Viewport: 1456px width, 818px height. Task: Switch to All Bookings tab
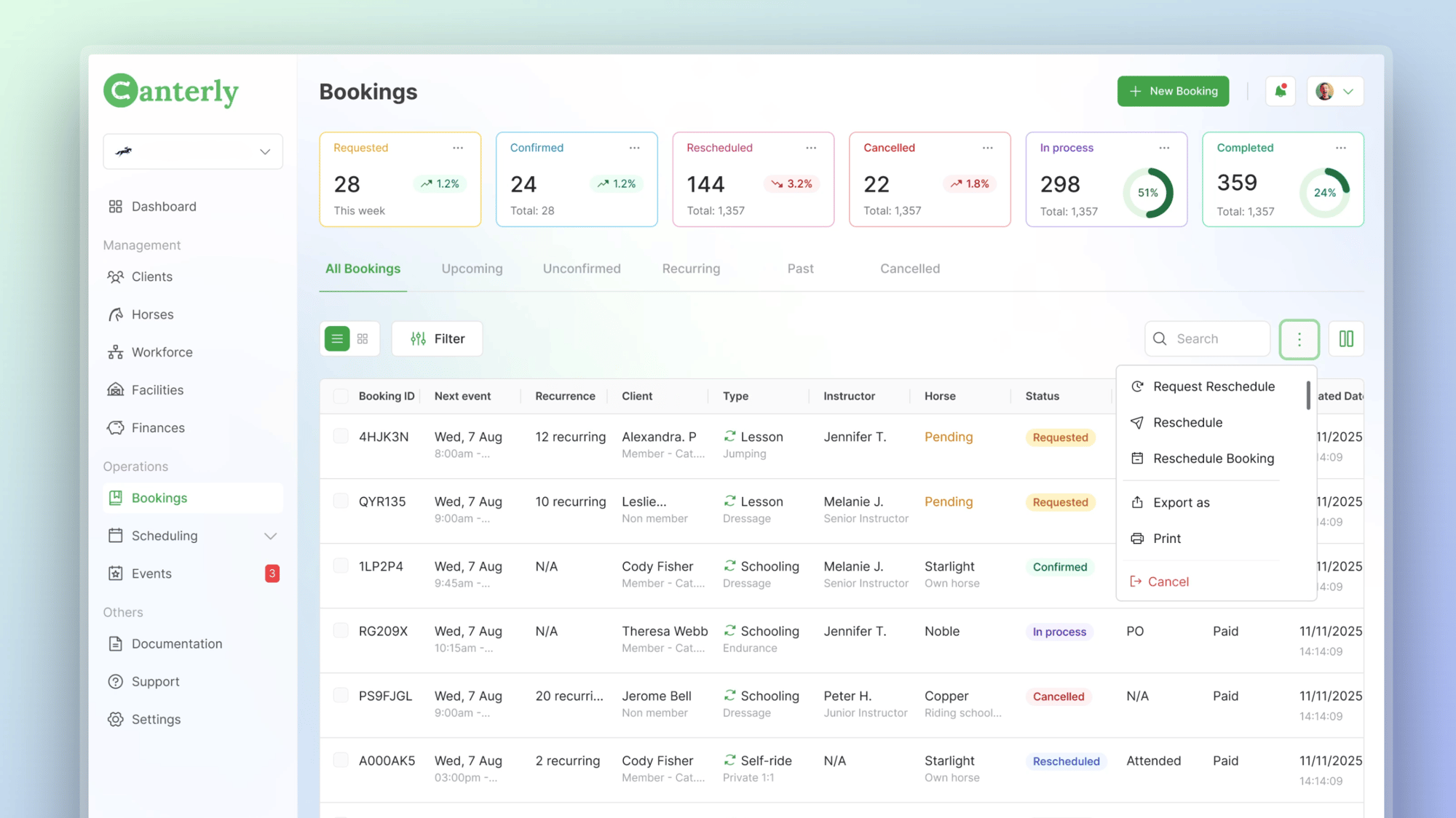pos(363,269)
